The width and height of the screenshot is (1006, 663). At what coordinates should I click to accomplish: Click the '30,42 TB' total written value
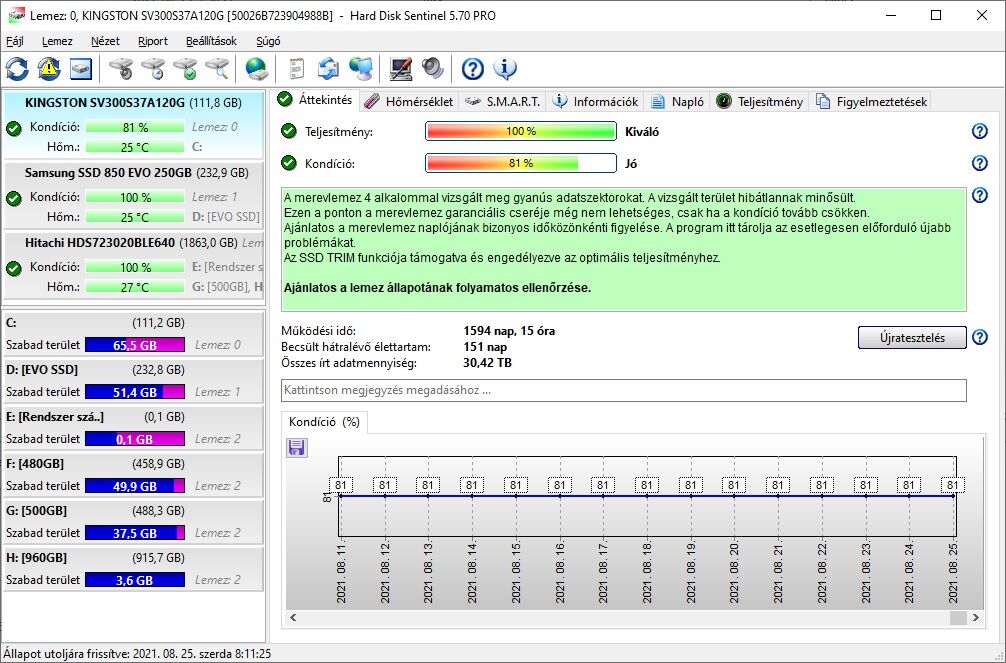[488, 363]
